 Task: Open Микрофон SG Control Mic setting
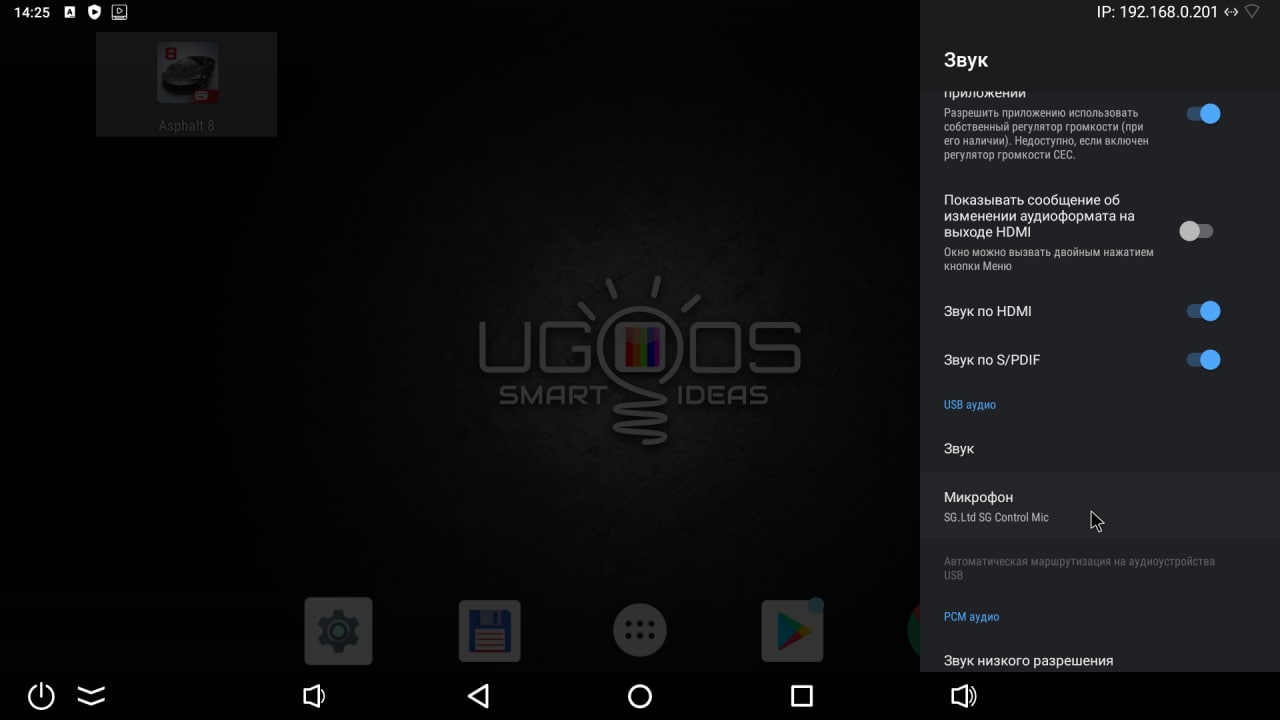(1100, 506)
